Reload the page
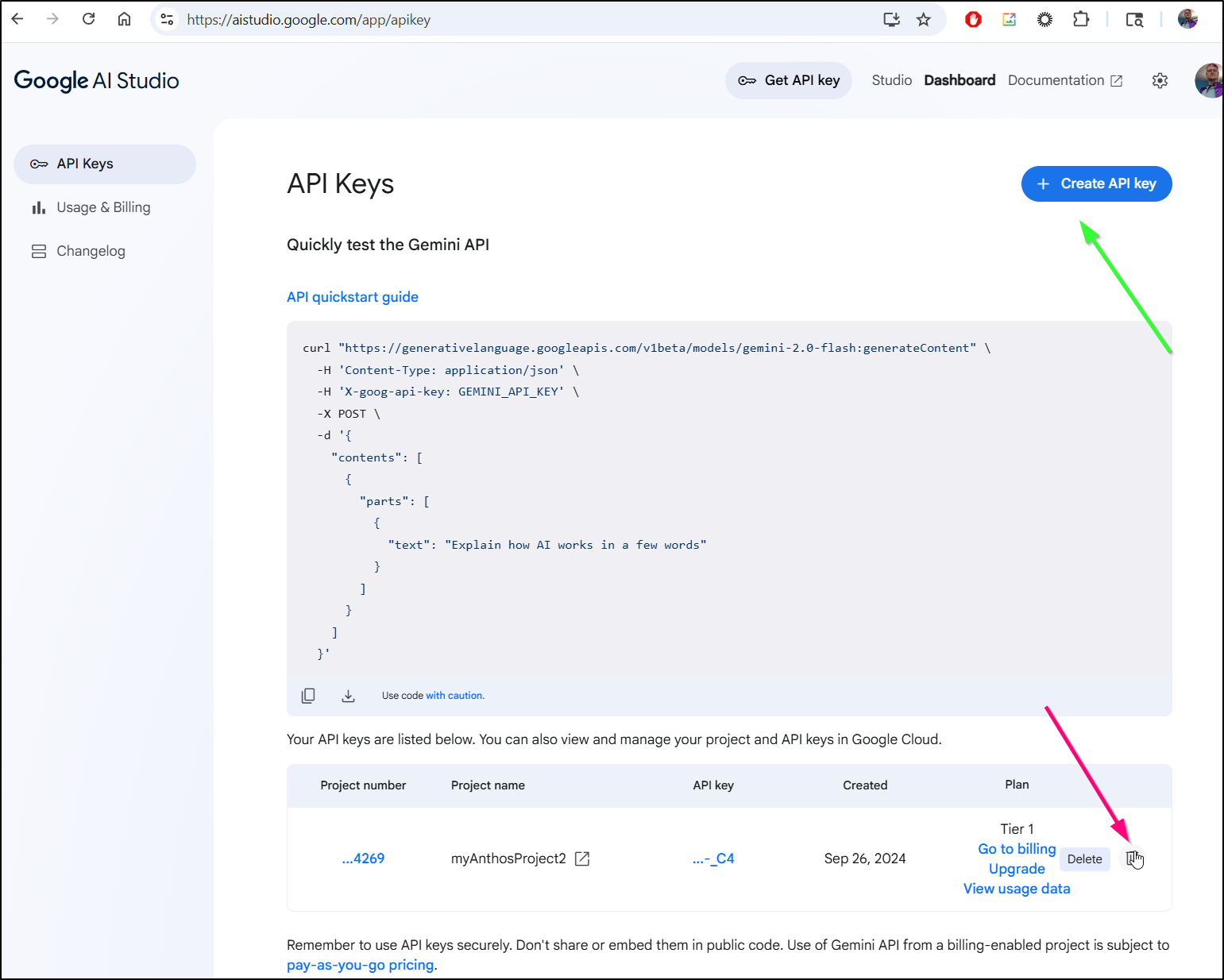Image resolution: width=1224 pixels, height=980 pixels. (x=89, y=19)
